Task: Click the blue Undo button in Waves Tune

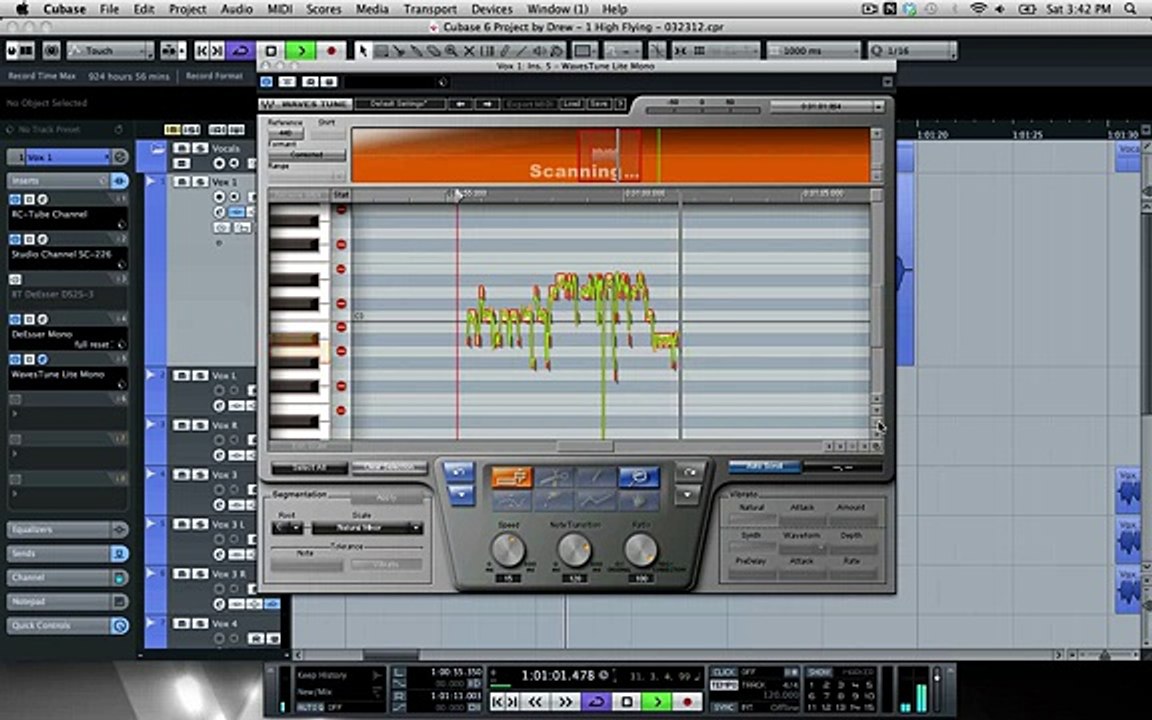Action: [x=460, y=471]
